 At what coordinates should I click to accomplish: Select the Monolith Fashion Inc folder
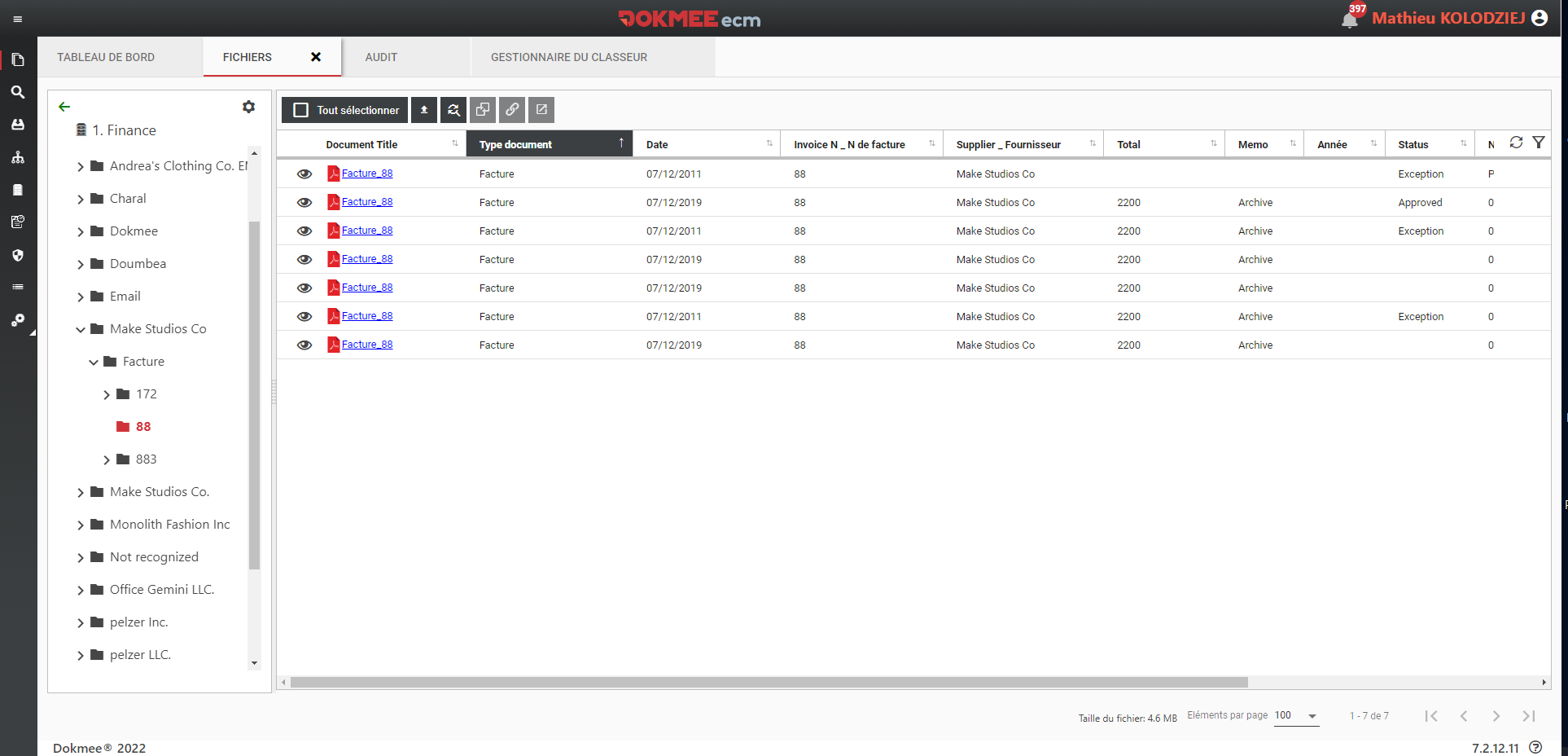[x=169, y=525]
